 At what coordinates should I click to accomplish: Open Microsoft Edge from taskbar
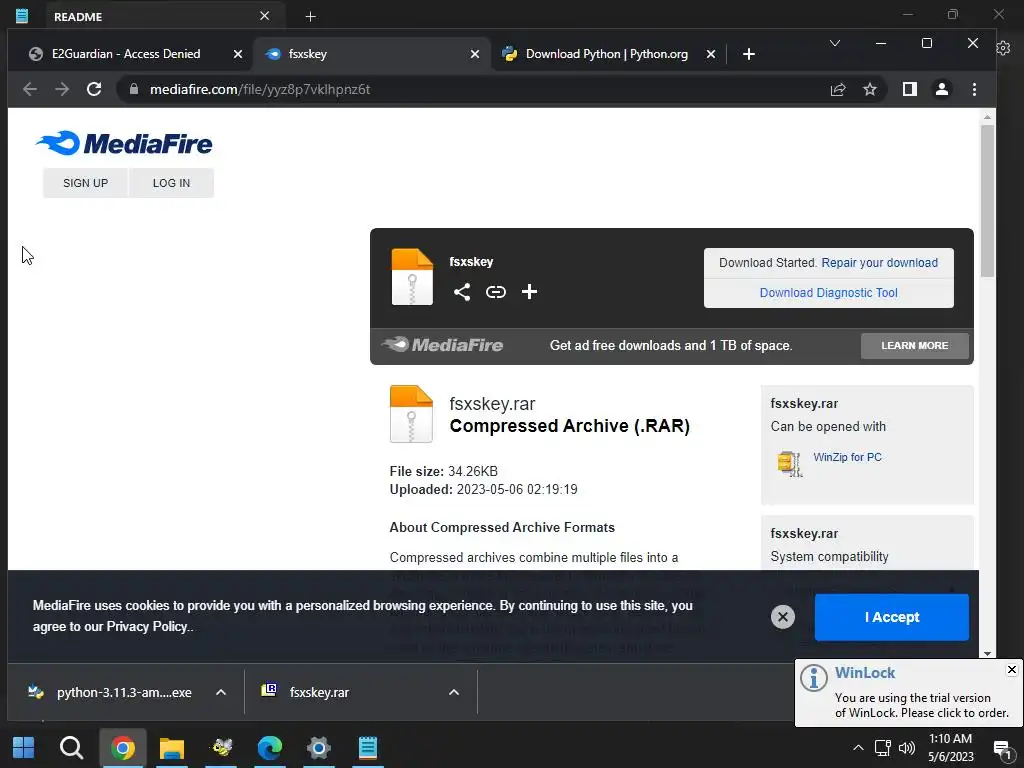[x=270, y=747]
